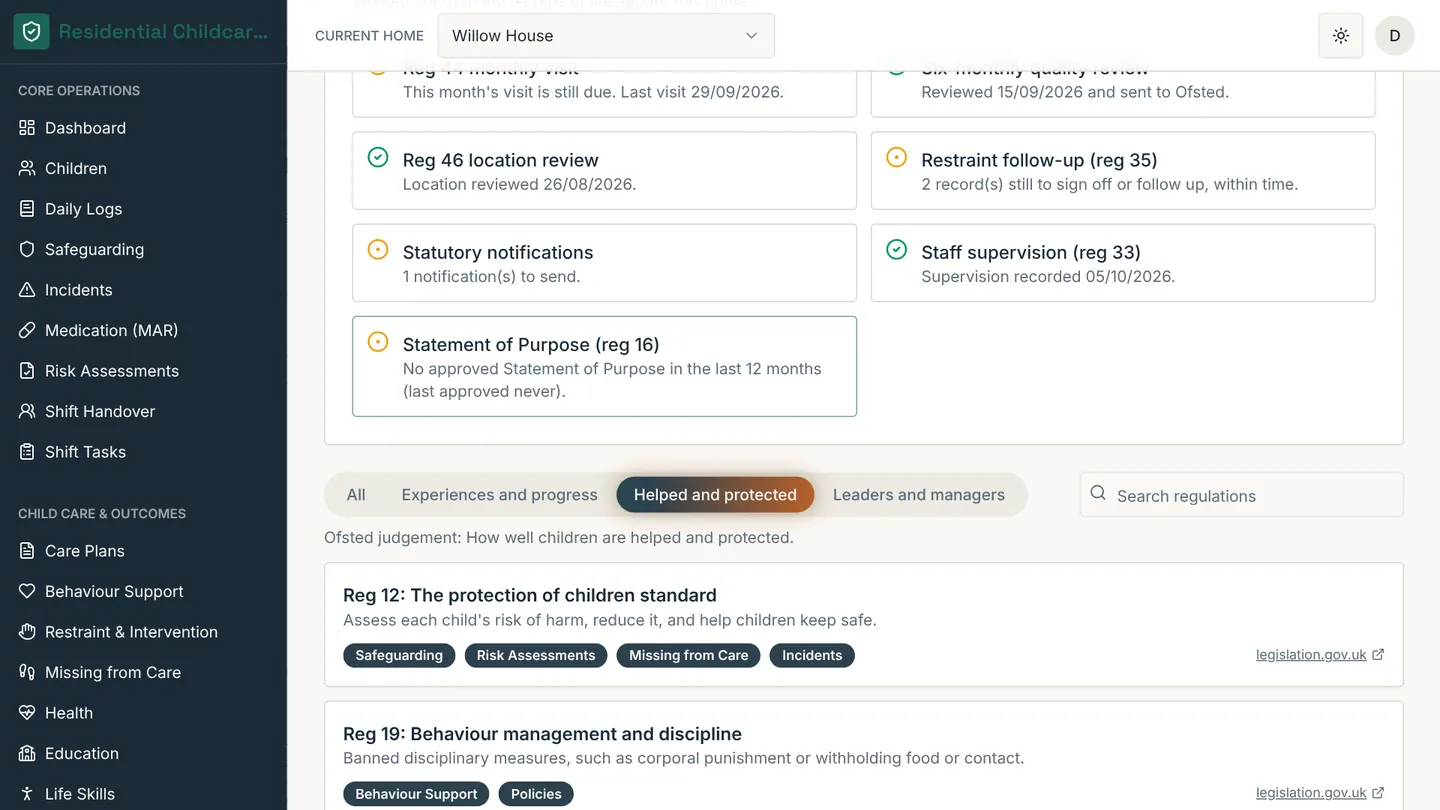Click the Missing from Care tag chip
1440x810 pixels.
click(689, 656)
